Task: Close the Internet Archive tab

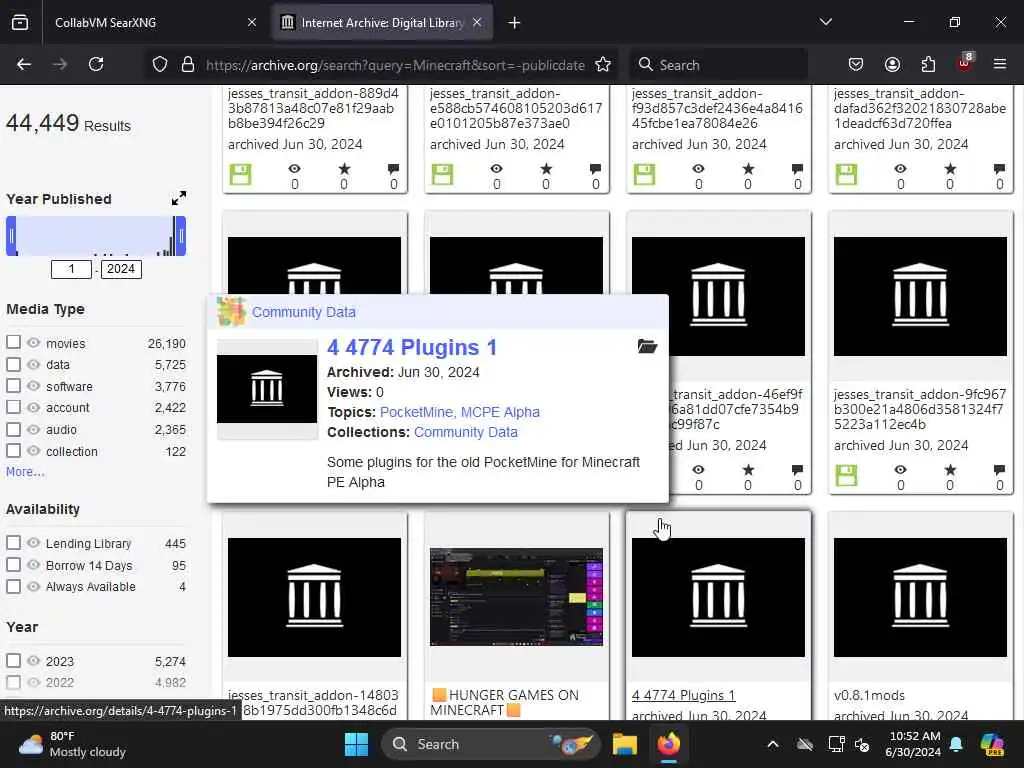Action: pyautogui.click(x=477, y=22)
